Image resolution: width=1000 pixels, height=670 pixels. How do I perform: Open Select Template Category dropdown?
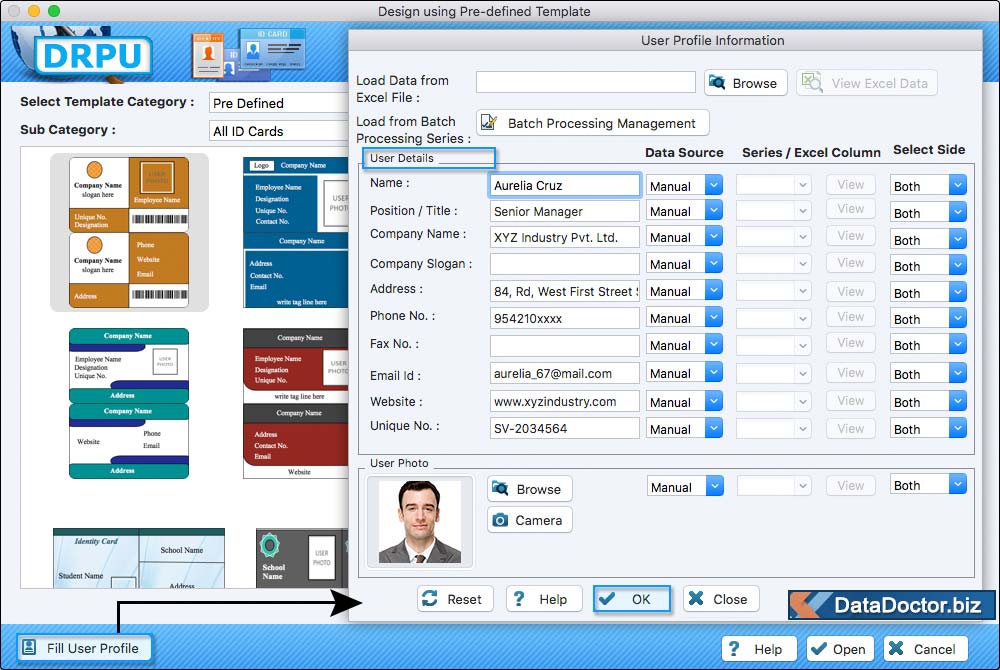click(x=279, y=103)
